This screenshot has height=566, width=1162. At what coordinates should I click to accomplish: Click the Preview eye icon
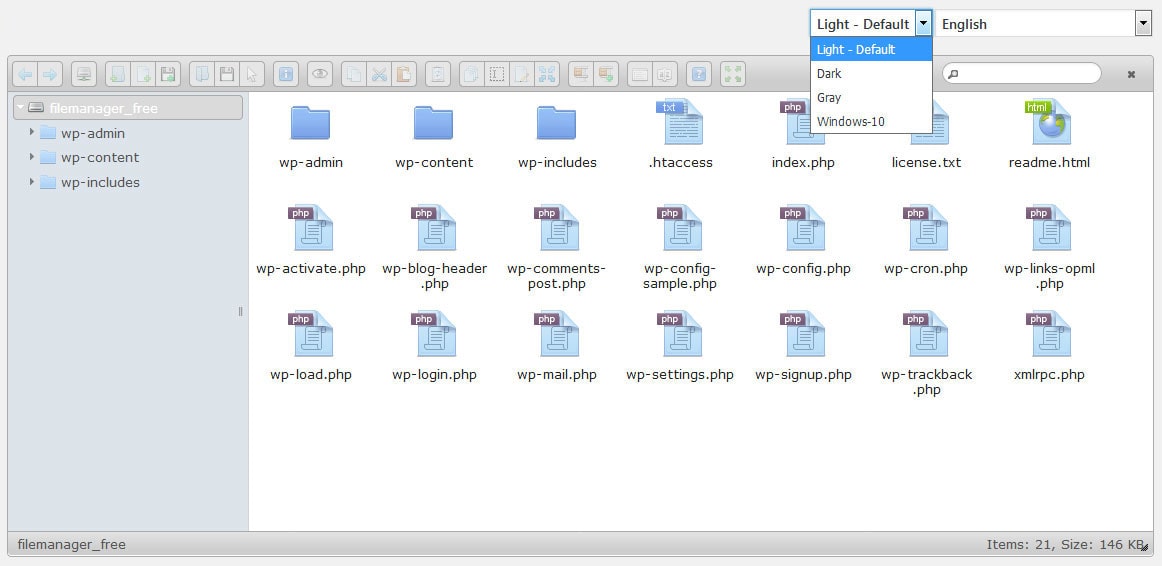(319, 74)
